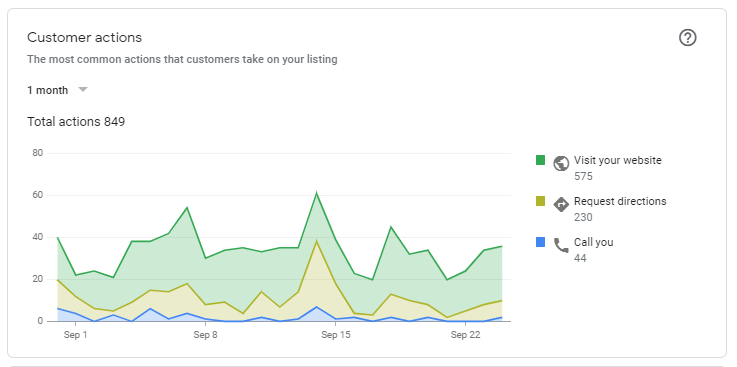This screenshot has width=737, height=367.
Task: Click the green Visit your website swatch
Action: tap(541, 160)
